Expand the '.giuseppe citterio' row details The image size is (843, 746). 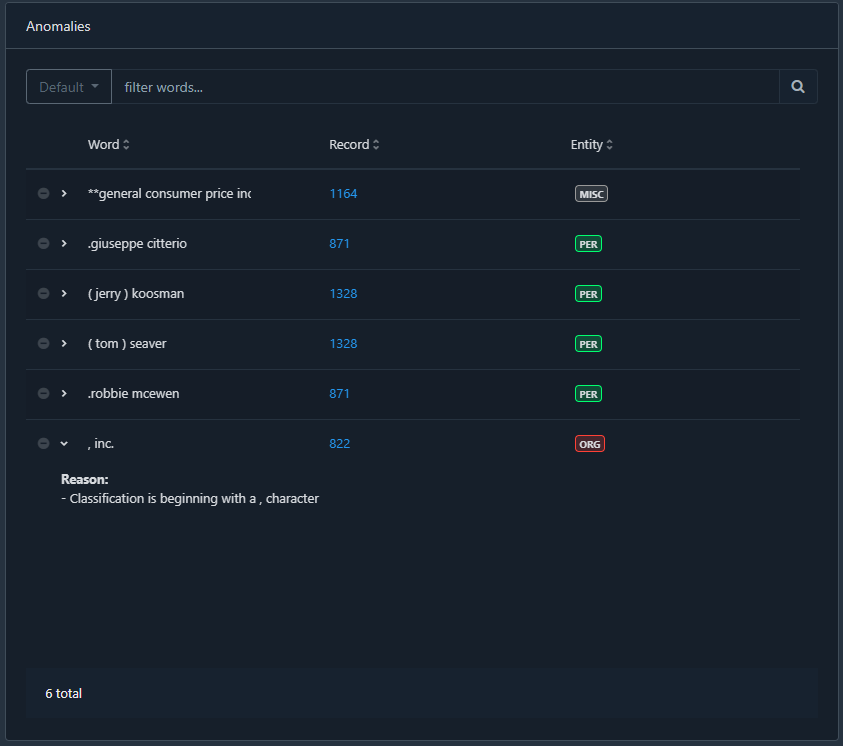64,244
